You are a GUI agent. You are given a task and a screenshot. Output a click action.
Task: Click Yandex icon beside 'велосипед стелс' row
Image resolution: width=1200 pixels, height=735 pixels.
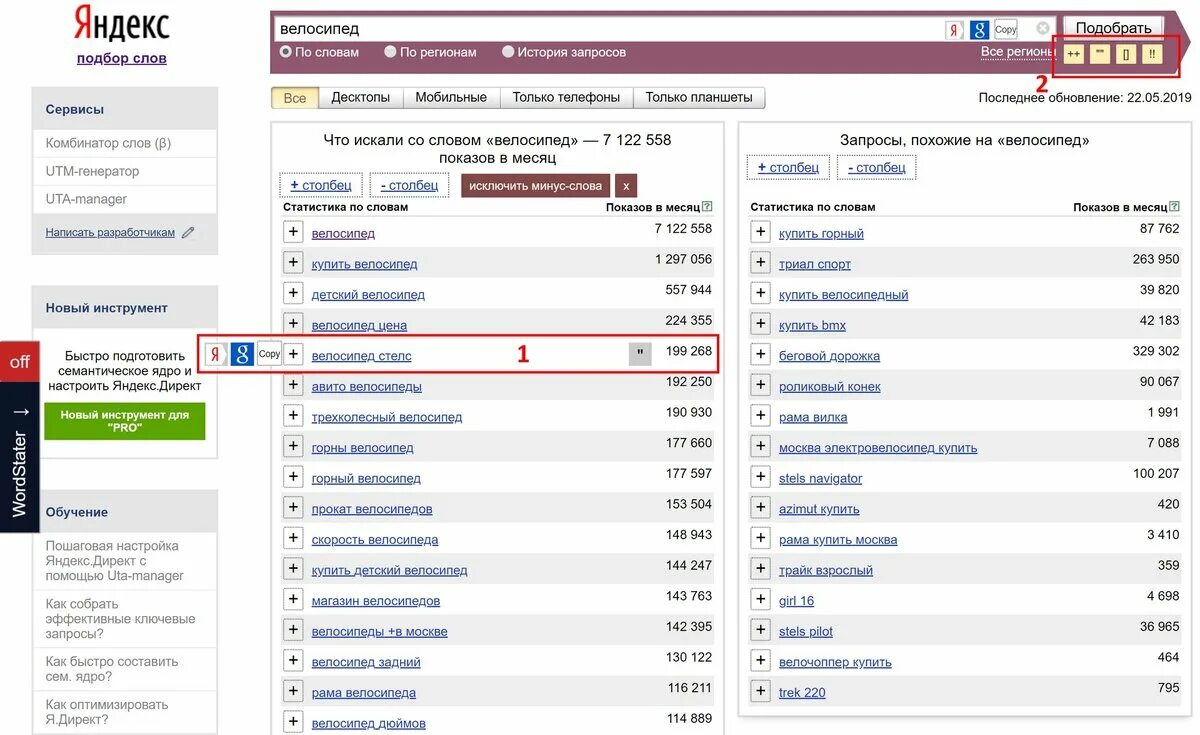click(216, 354)
